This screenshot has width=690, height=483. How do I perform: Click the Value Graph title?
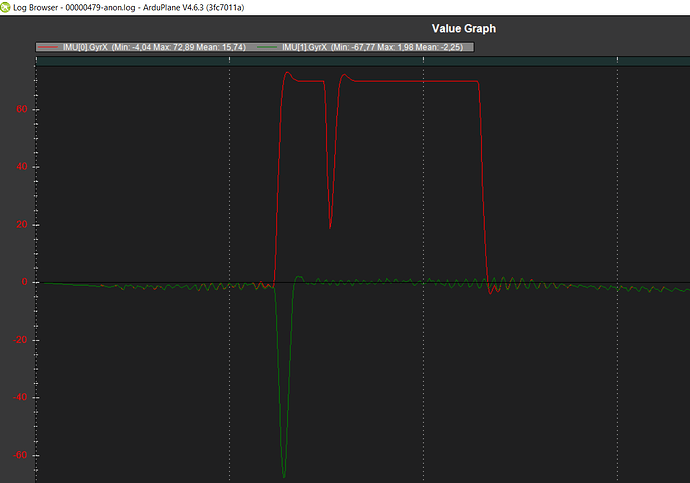coord(464,29)
